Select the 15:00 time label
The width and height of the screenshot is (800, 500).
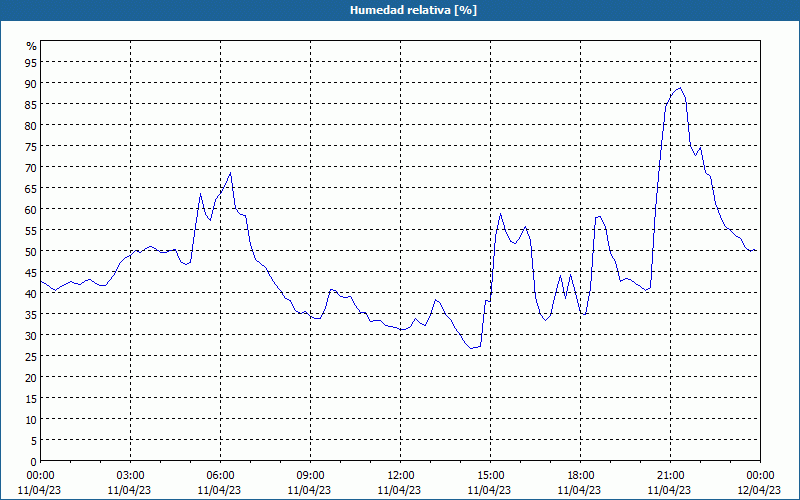[490, 476]
